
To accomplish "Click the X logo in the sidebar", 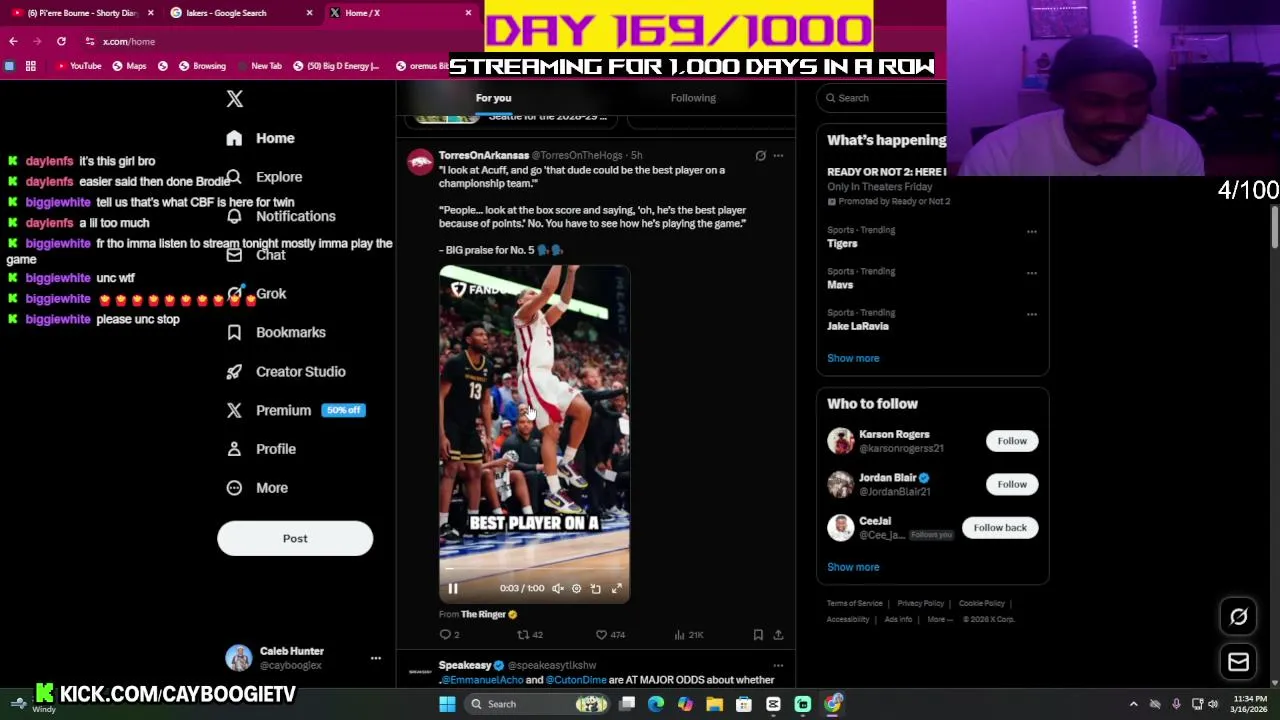I will (234, 99).
